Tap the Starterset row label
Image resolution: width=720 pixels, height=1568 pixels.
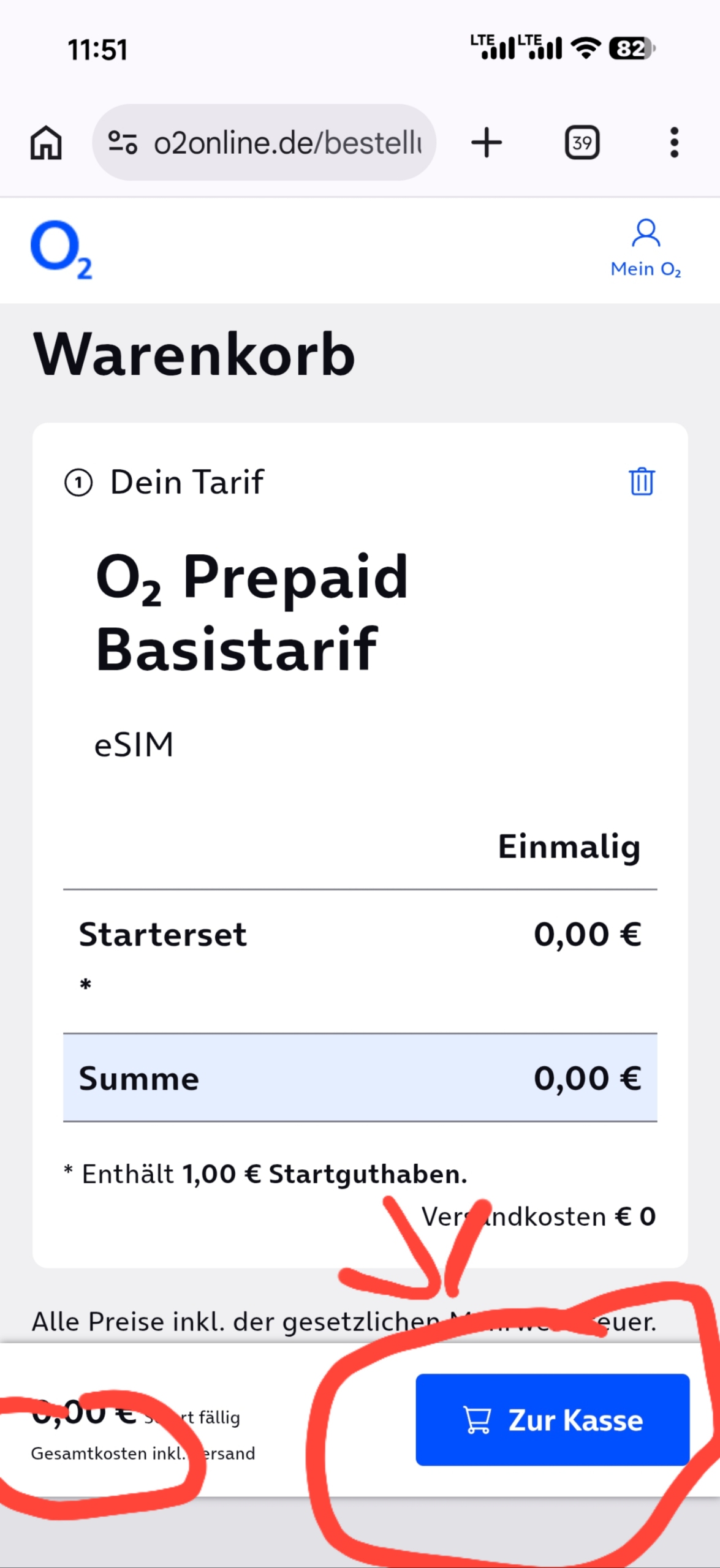pyautogui.click(x=163, y=935)
